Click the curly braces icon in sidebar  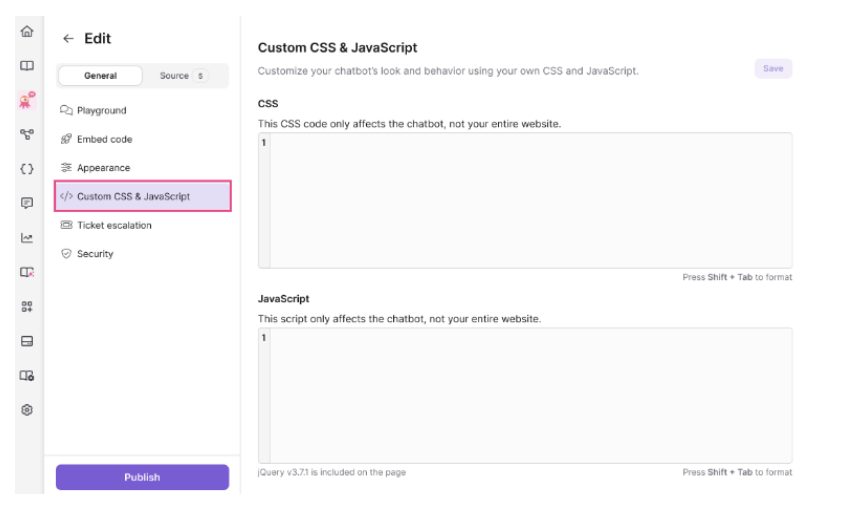click(x=28, y=169)
